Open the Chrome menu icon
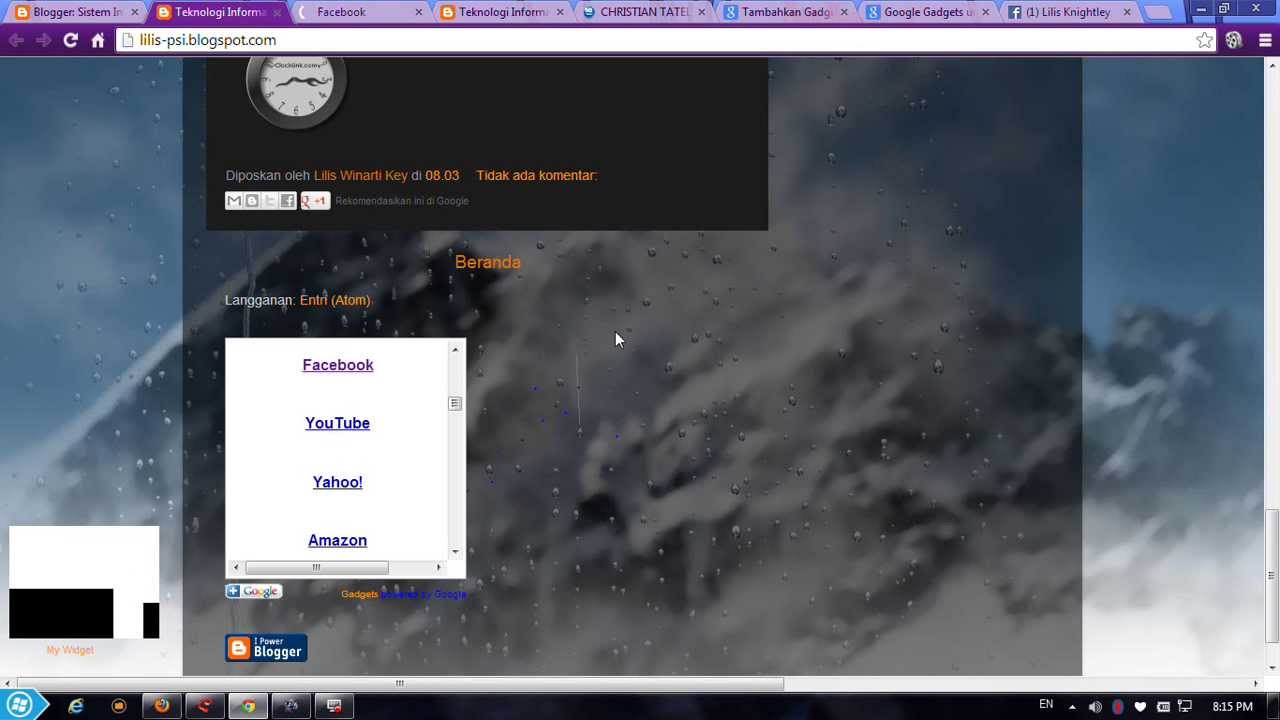1280x720 pixels. point(1265,40)
